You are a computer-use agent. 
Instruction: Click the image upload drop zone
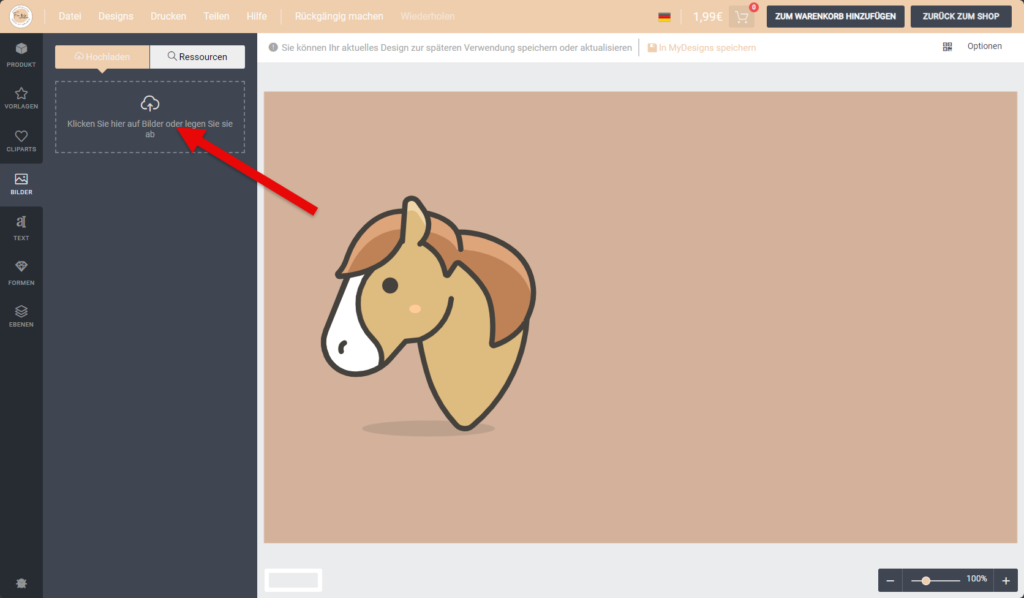150,117
